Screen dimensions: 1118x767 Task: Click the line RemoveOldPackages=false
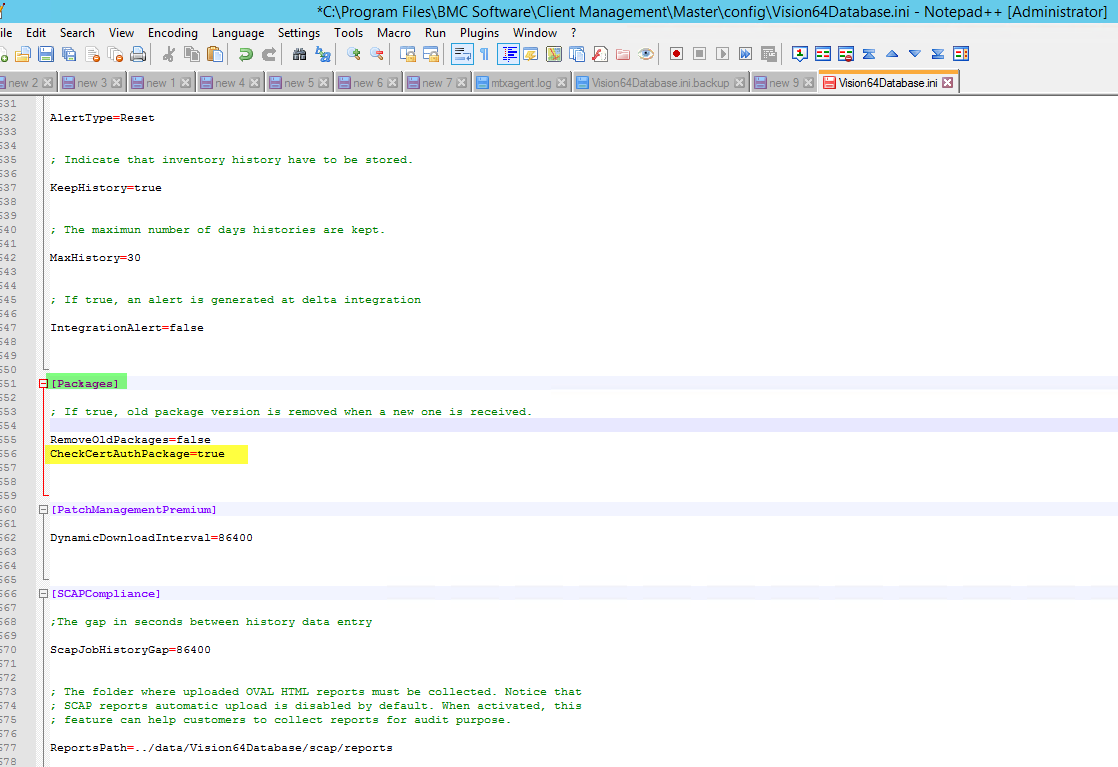coord(130,440)
